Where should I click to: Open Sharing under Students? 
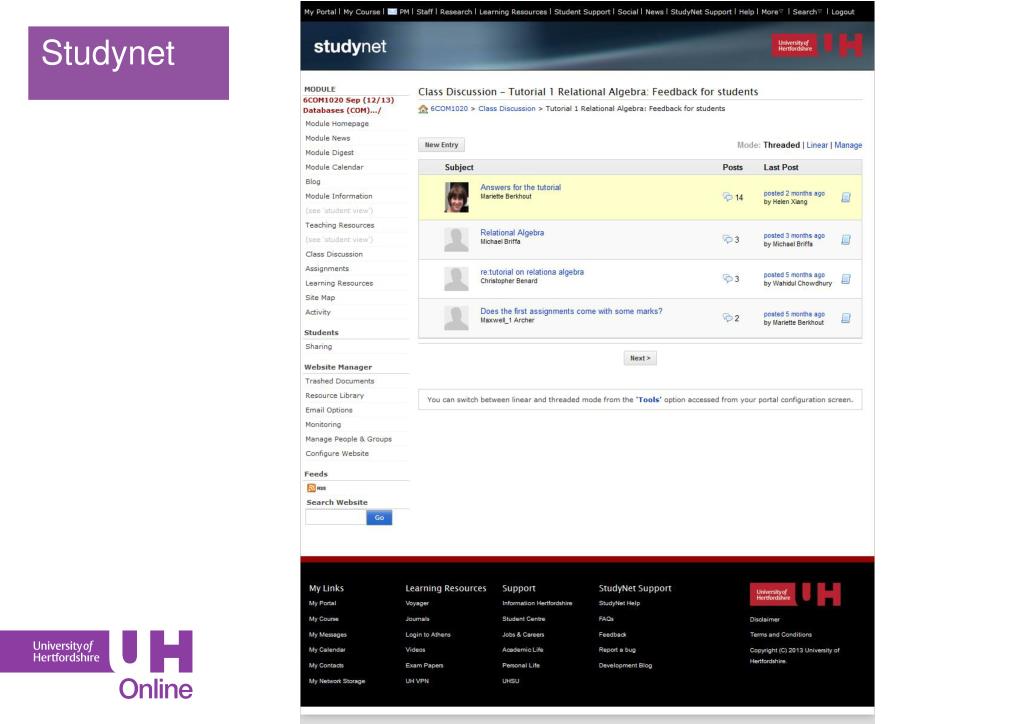(x=319, y=347)
